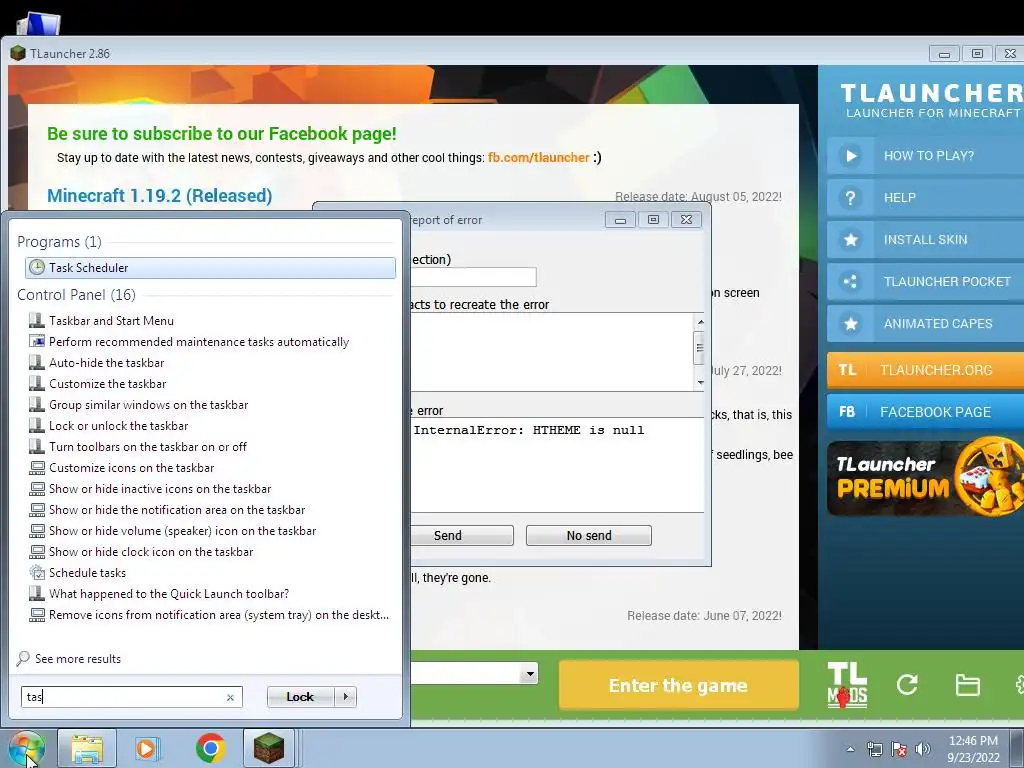Image resolution: width=1024 pixels, height=768 pixels.
Task: Click the No send button
Action: (x=588, y=536)
